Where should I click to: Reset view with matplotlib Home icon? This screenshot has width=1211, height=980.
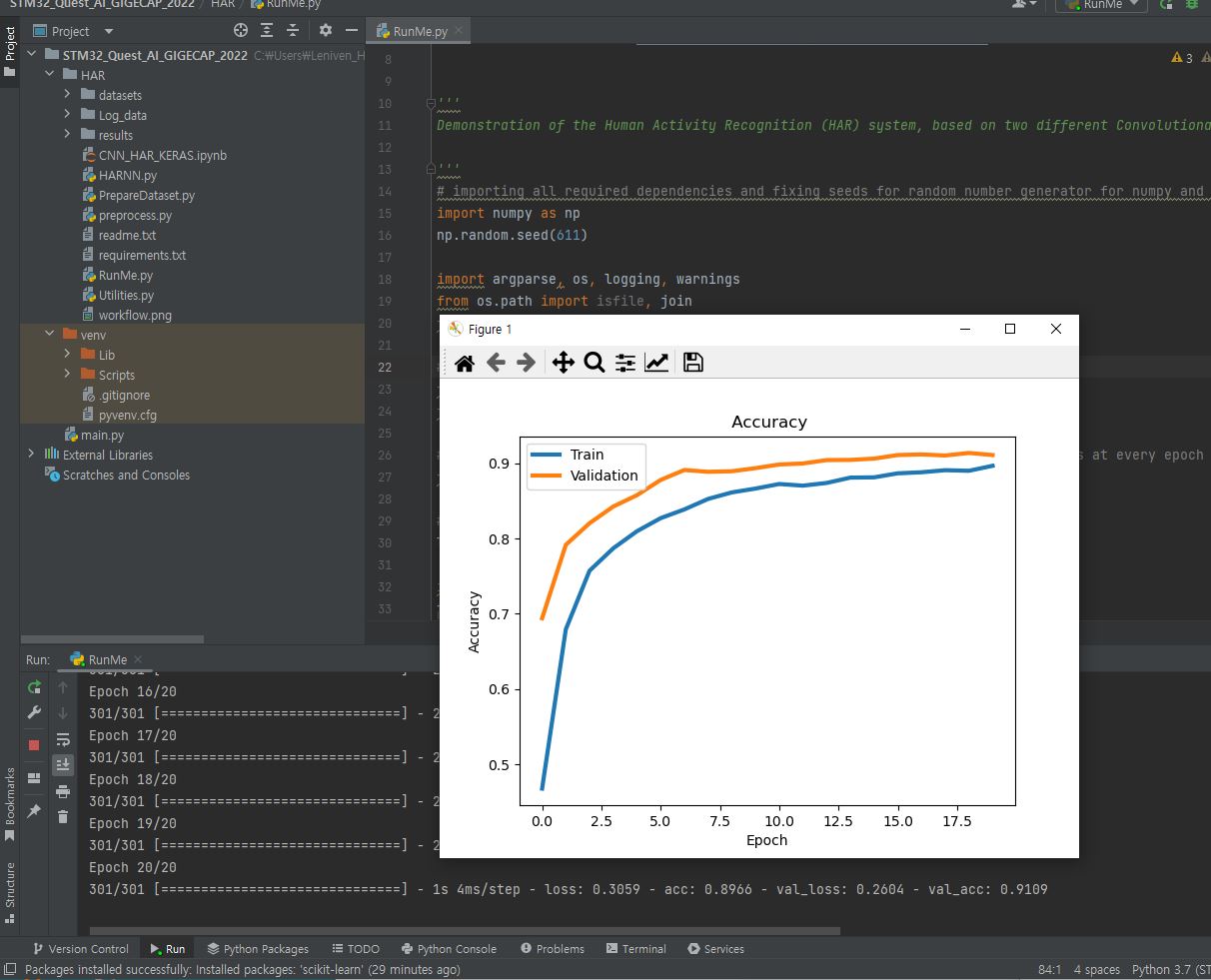(465, 363)
